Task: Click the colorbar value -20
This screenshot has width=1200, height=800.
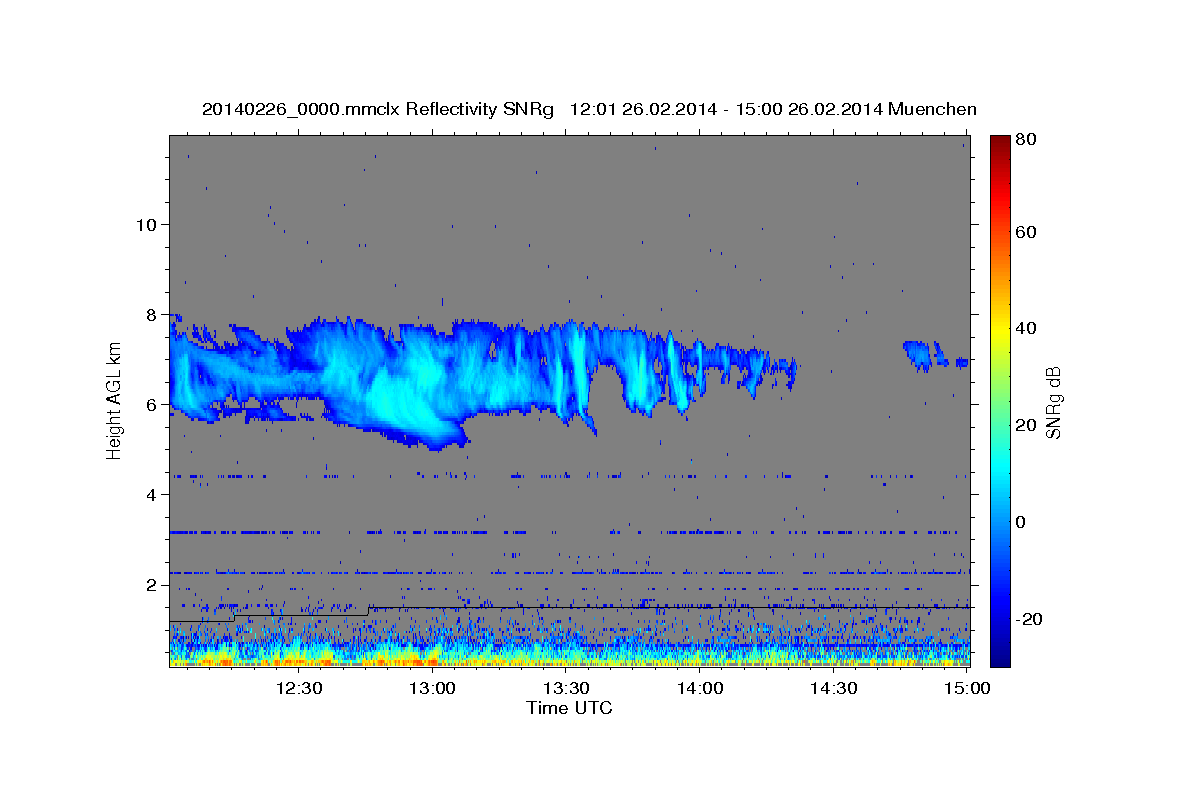Action: 1028,618
